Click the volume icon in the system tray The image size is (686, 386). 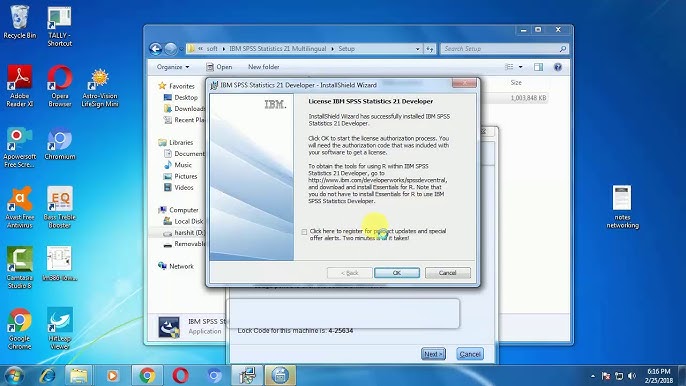click(632, 376)
